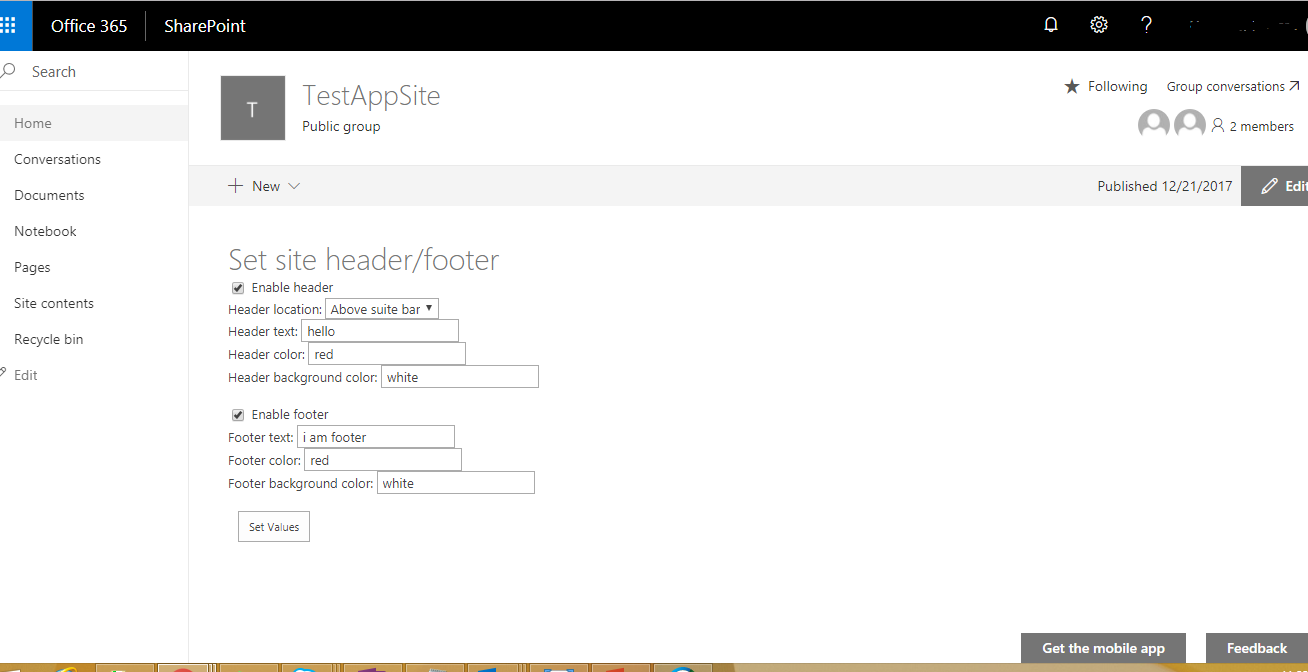This screenshot has height=672, width=1308.
Task: Expand the New menu chevron
Action: click(294, 185)
